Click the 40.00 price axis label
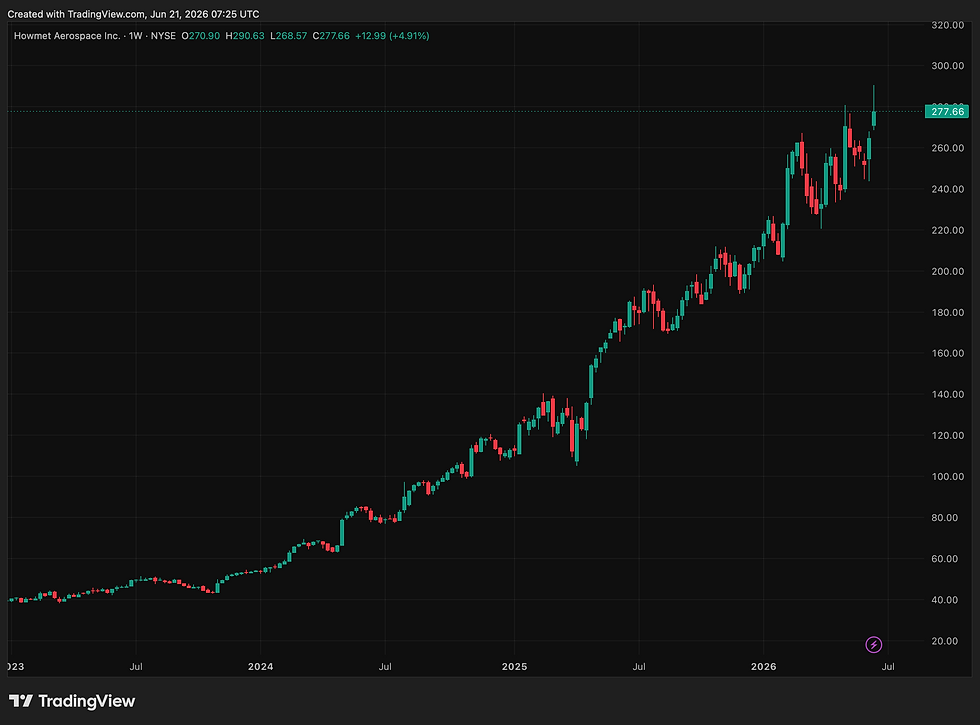Viewport: 980px width, 725px height. 944,600
